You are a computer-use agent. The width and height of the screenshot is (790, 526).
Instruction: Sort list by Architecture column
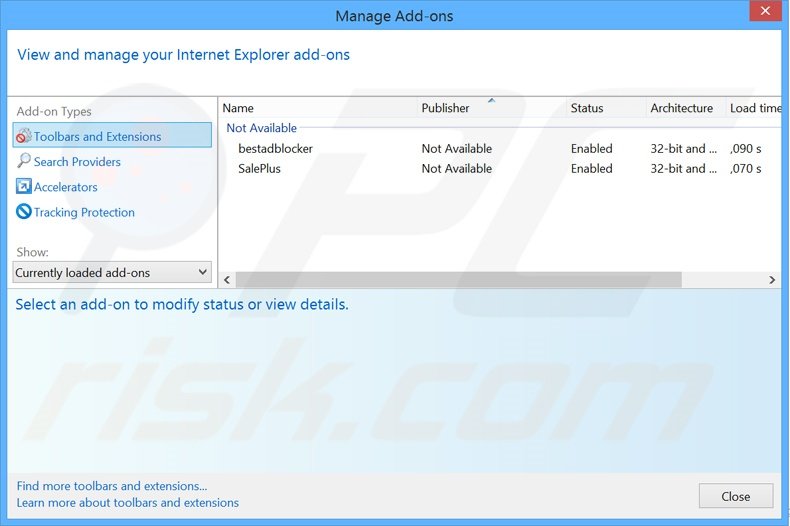(686, 108)
